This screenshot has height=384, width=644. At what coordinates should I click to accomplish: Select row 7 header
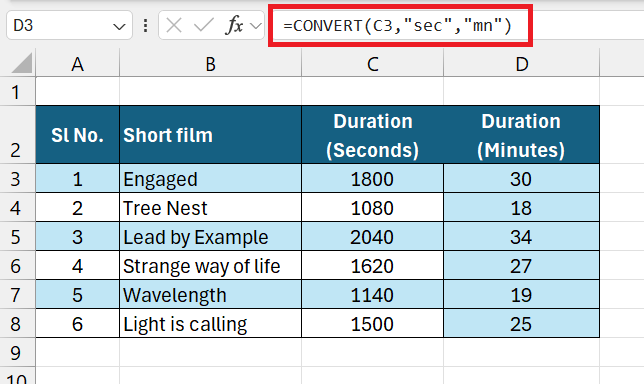coord(17,294)
